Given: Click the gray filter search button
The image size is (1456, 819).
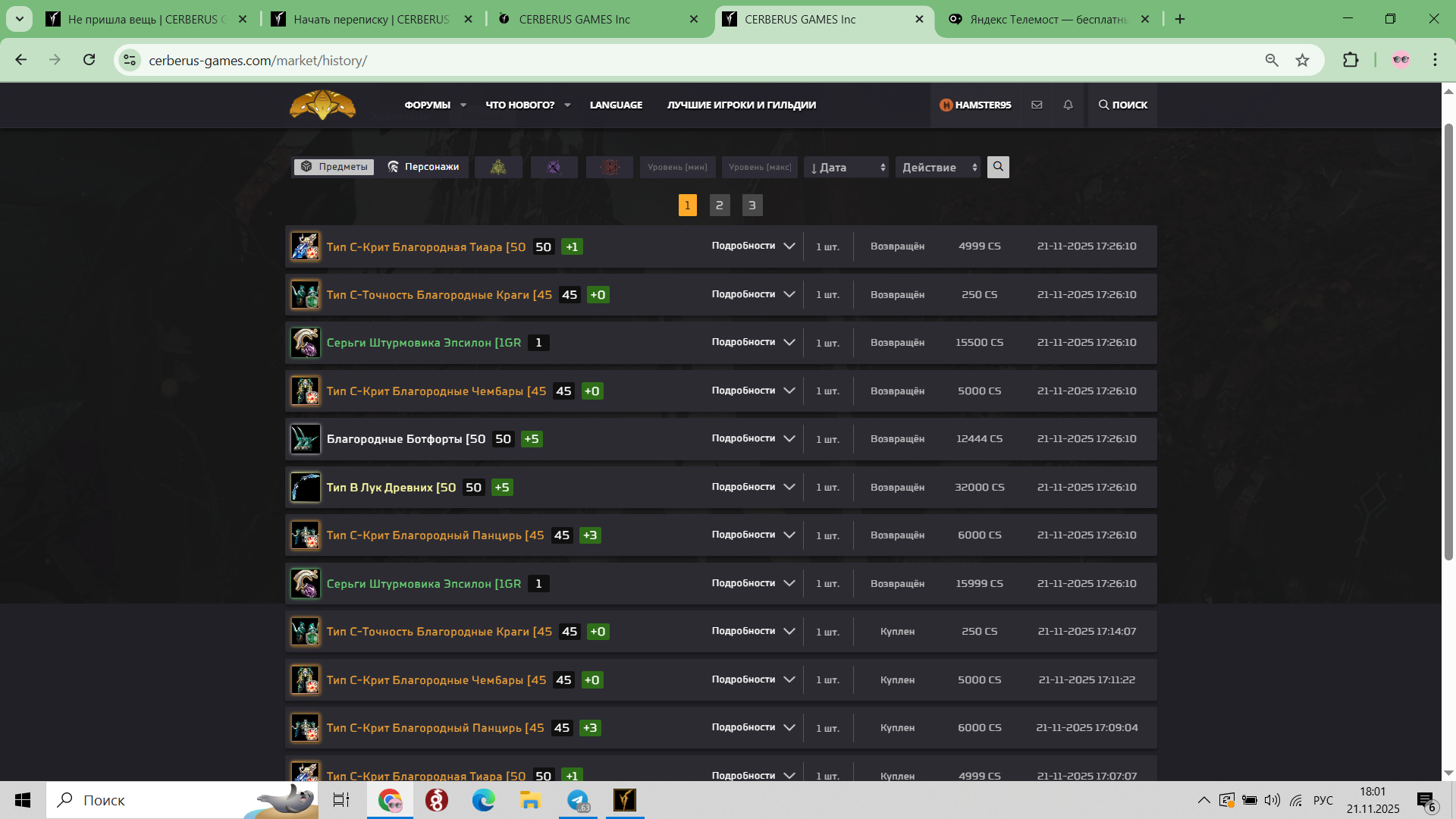Looking at the screenshot, I should tap(998, 167).
